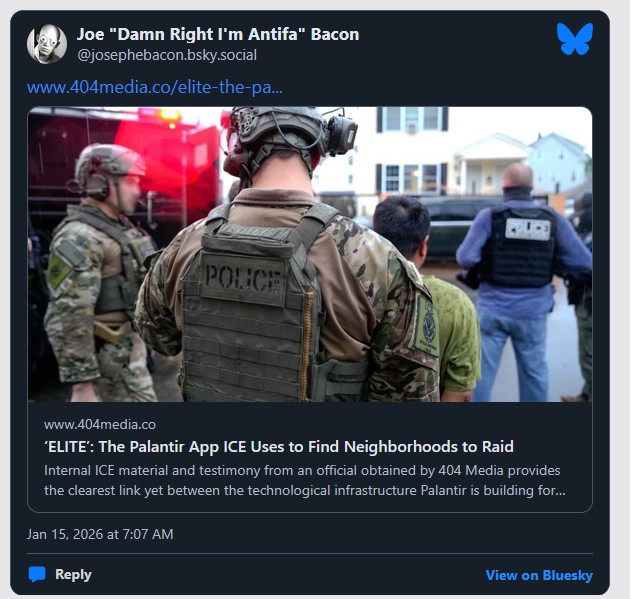636x599 pixels.
Task: Open the article preview photo
Action: point(310,254)
